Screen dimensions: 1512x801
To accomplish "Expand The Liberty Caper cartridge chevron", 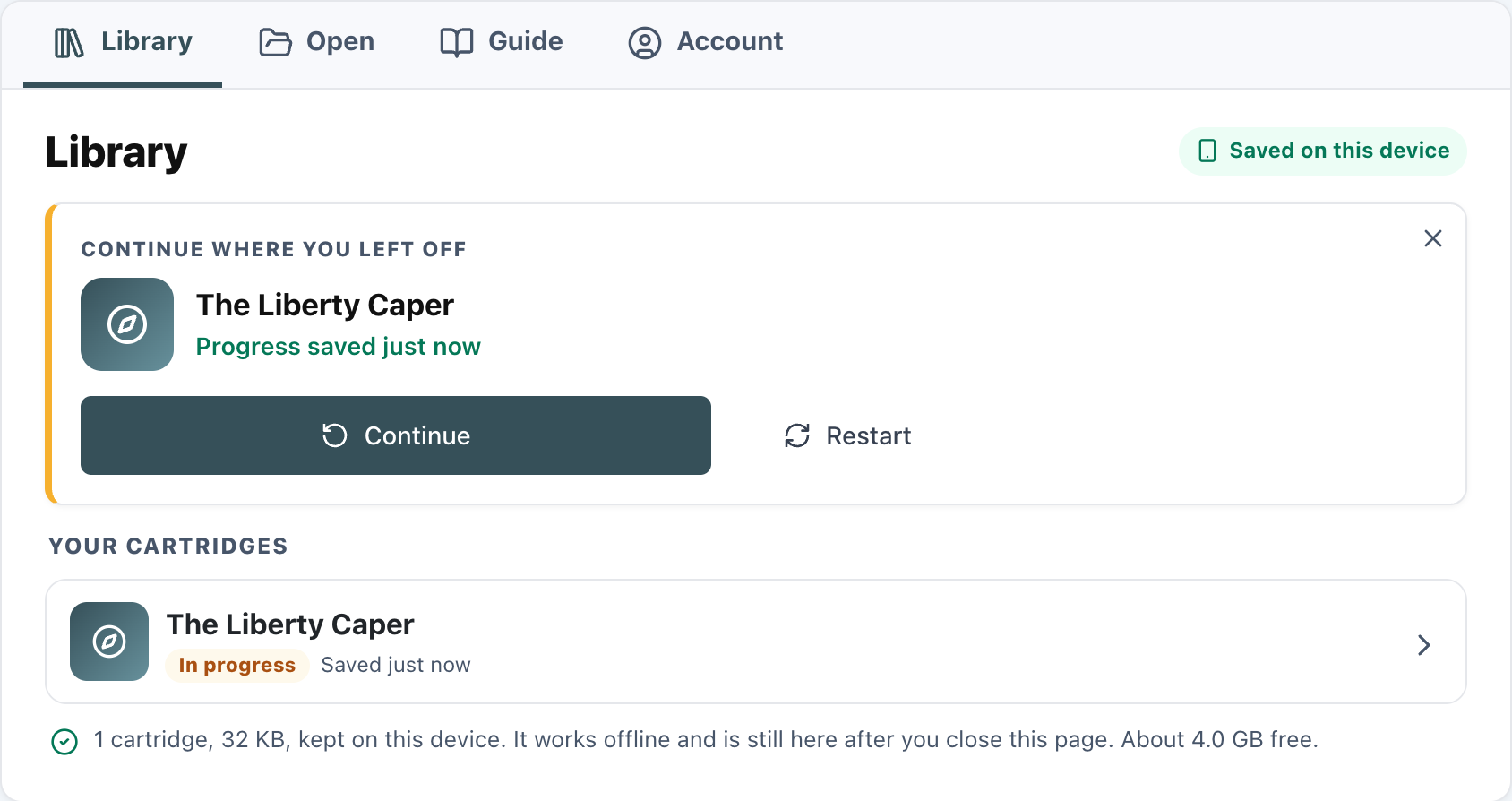I will [1424, 645].
